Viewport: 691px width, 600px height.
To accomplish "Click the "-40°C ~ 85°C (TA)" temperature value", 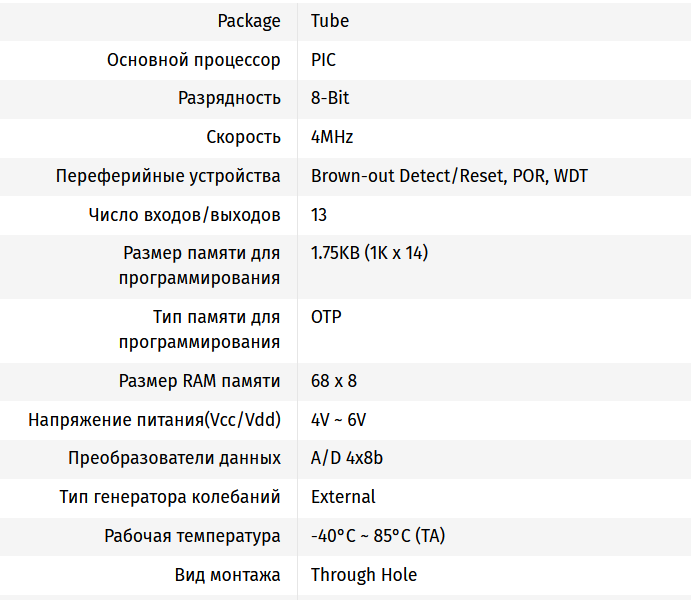I will tap(378, 536).
